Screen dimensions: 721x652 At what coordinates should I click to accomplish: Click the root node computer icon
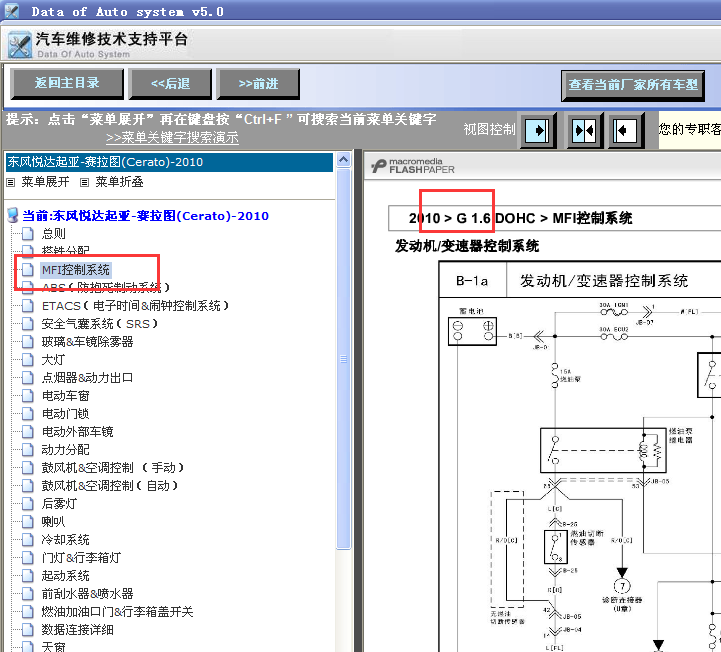13,216
